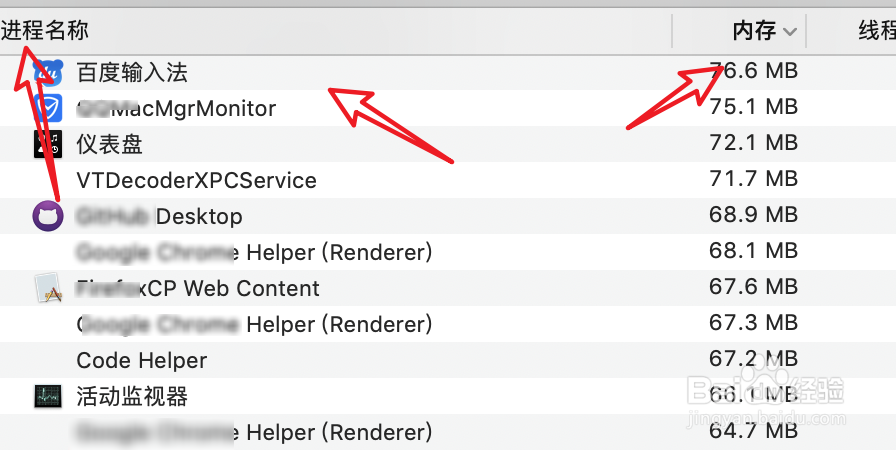Click the GitHub Desktop cat icon
This screenshot has height=450, width=896.
[48, 216]
